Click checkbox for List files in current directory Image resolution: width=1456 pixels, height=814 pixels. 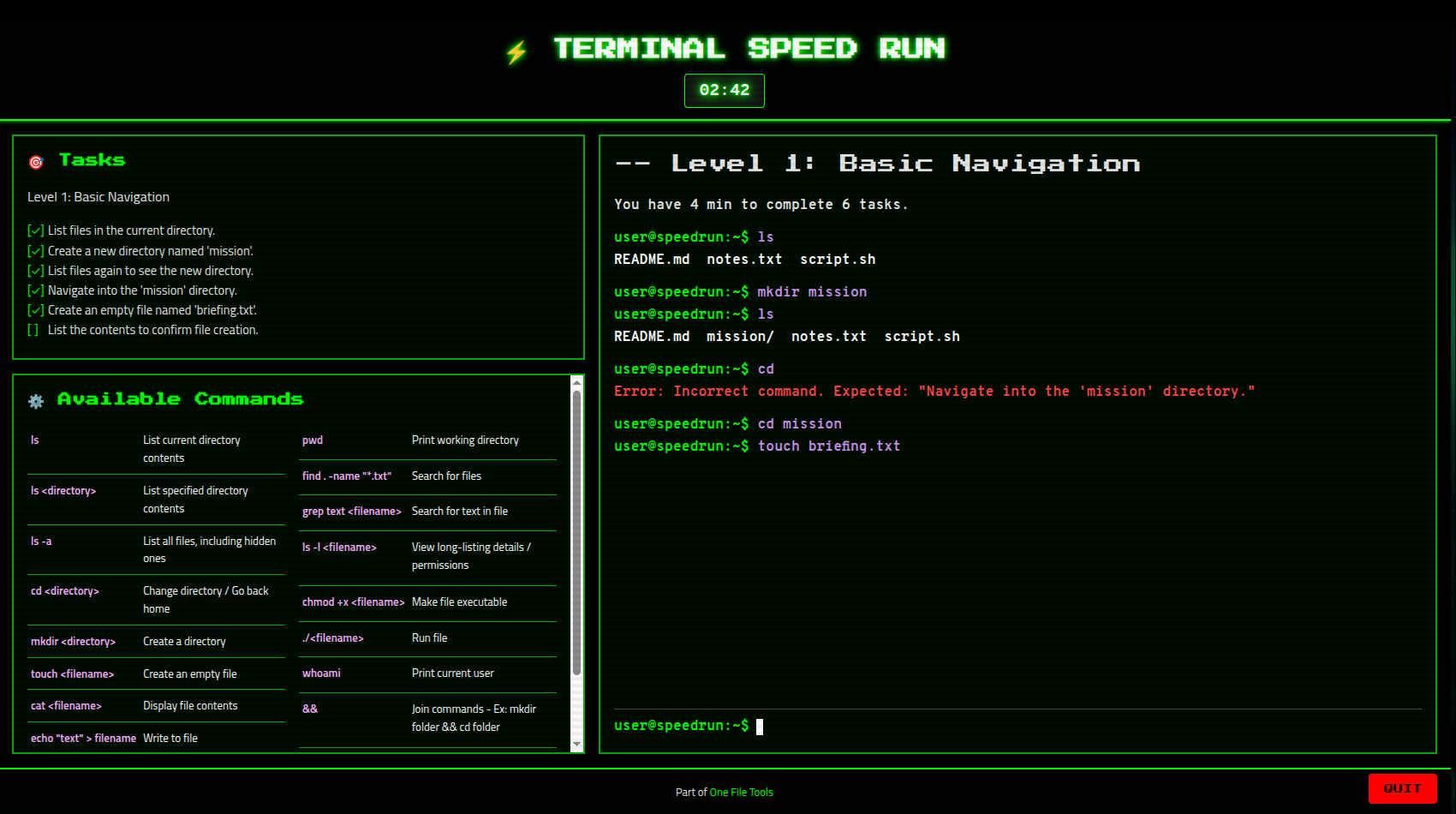tap(35, 230)
